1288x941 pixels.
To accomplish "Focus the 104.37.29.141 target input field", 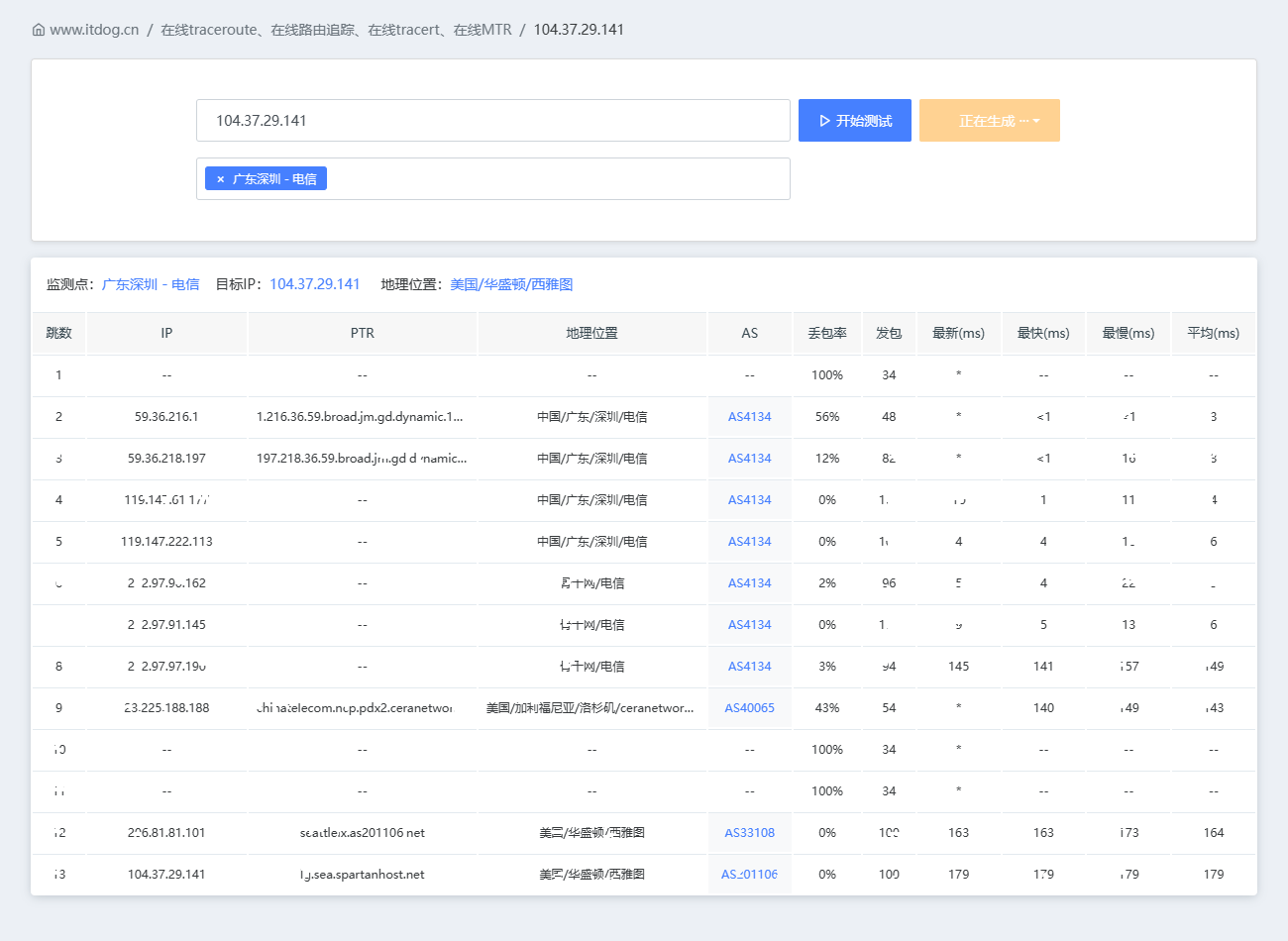I will tap(493, 121).
